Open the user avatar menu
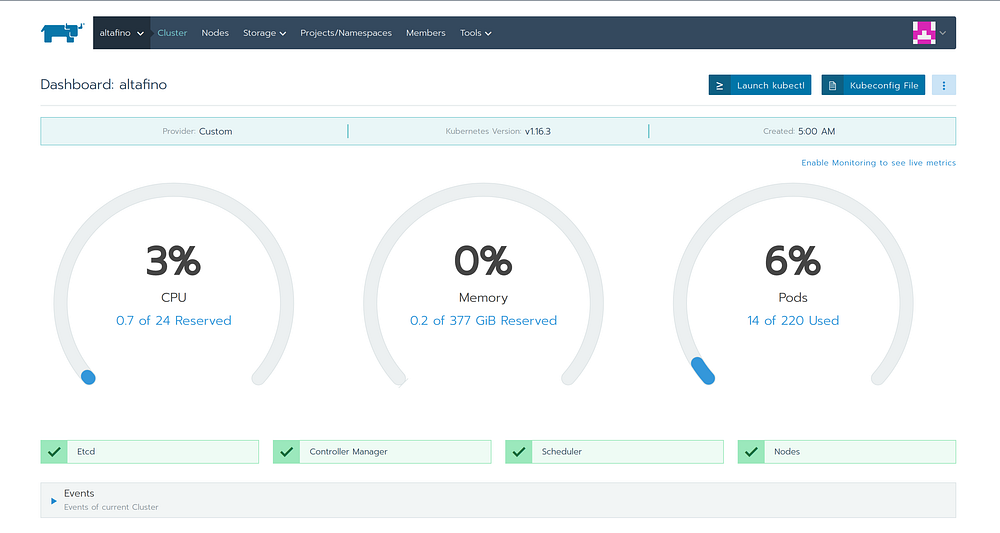This screenshot has height=533, width=1000. 929,33
